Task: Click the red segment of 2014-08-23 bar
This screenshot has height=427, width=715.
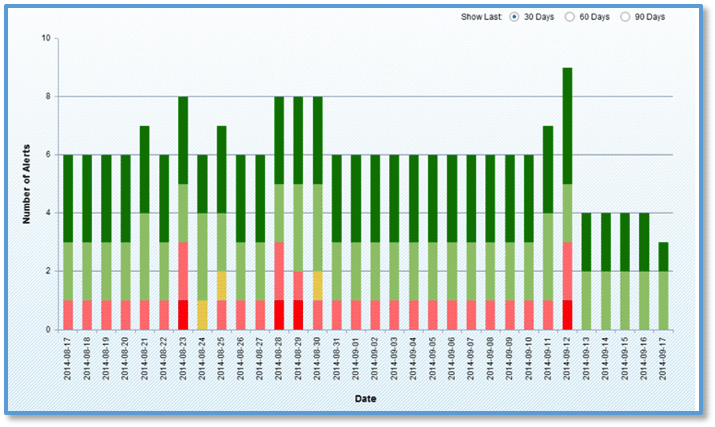Action: pos(183,315)
